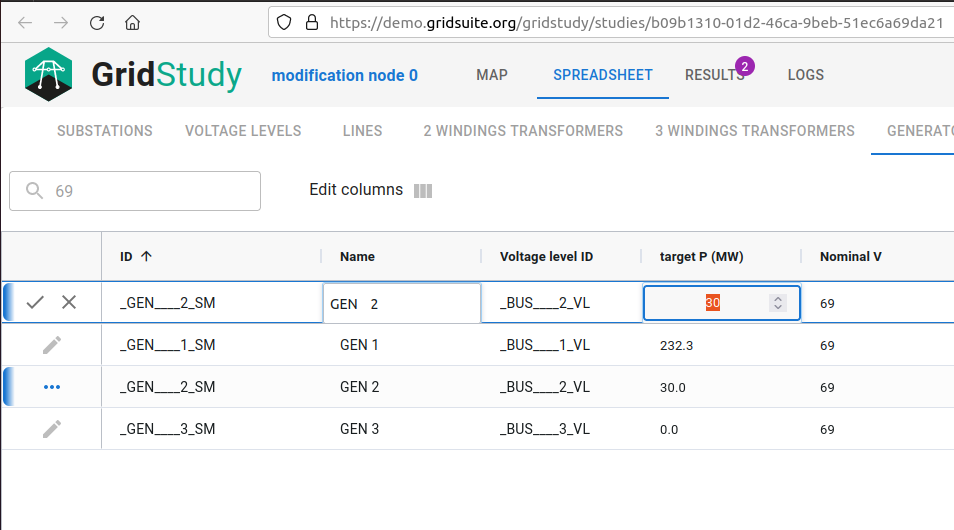
Task: Cancel the row edit with X
Action: point(69,302)
